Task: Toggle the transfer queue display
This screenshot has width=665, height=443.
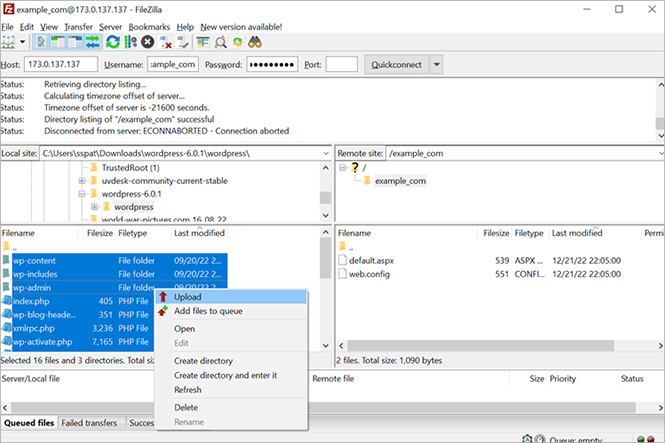Action: tap(94, 42)
